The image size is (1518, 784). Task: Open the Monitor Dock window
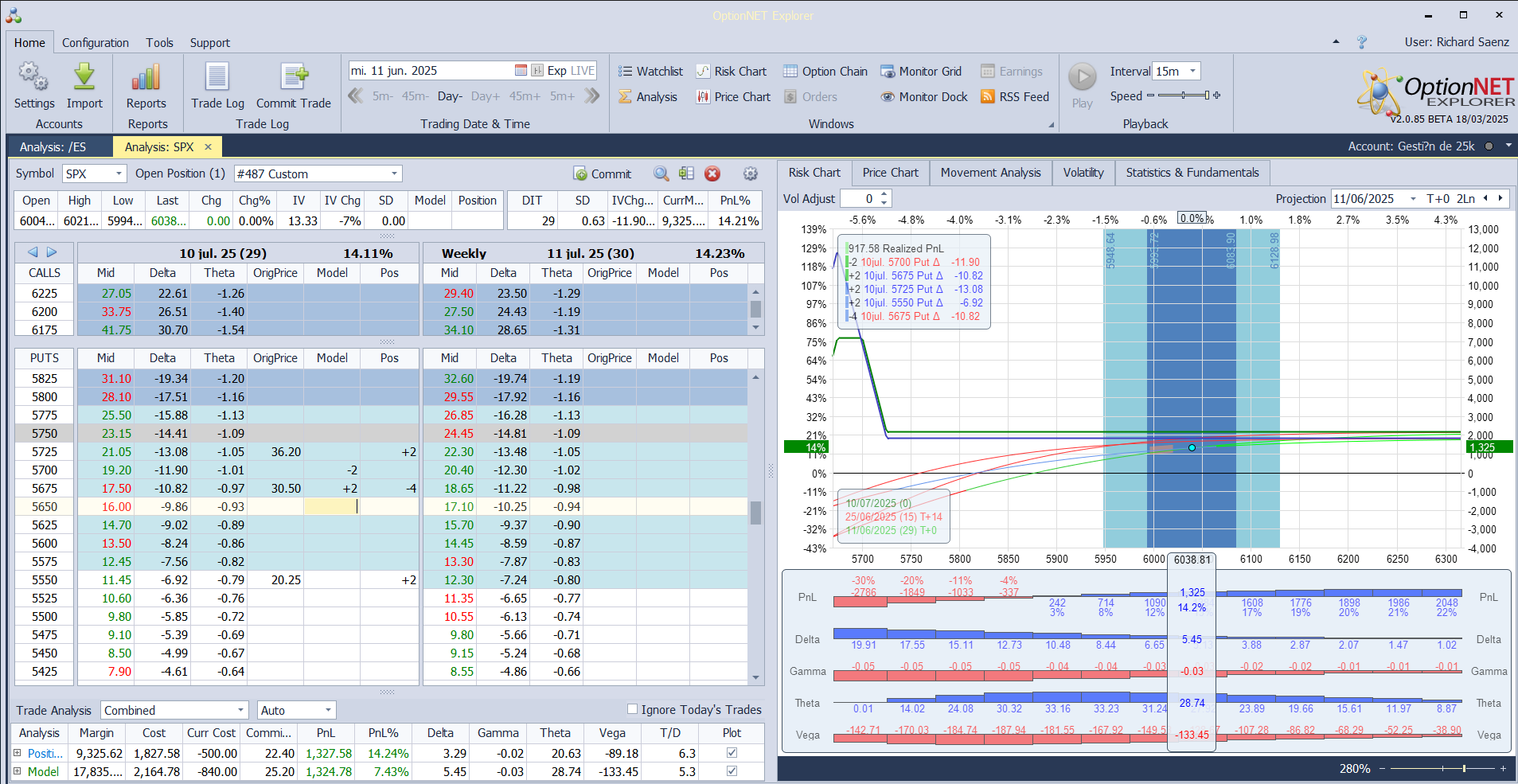[924, 97]
